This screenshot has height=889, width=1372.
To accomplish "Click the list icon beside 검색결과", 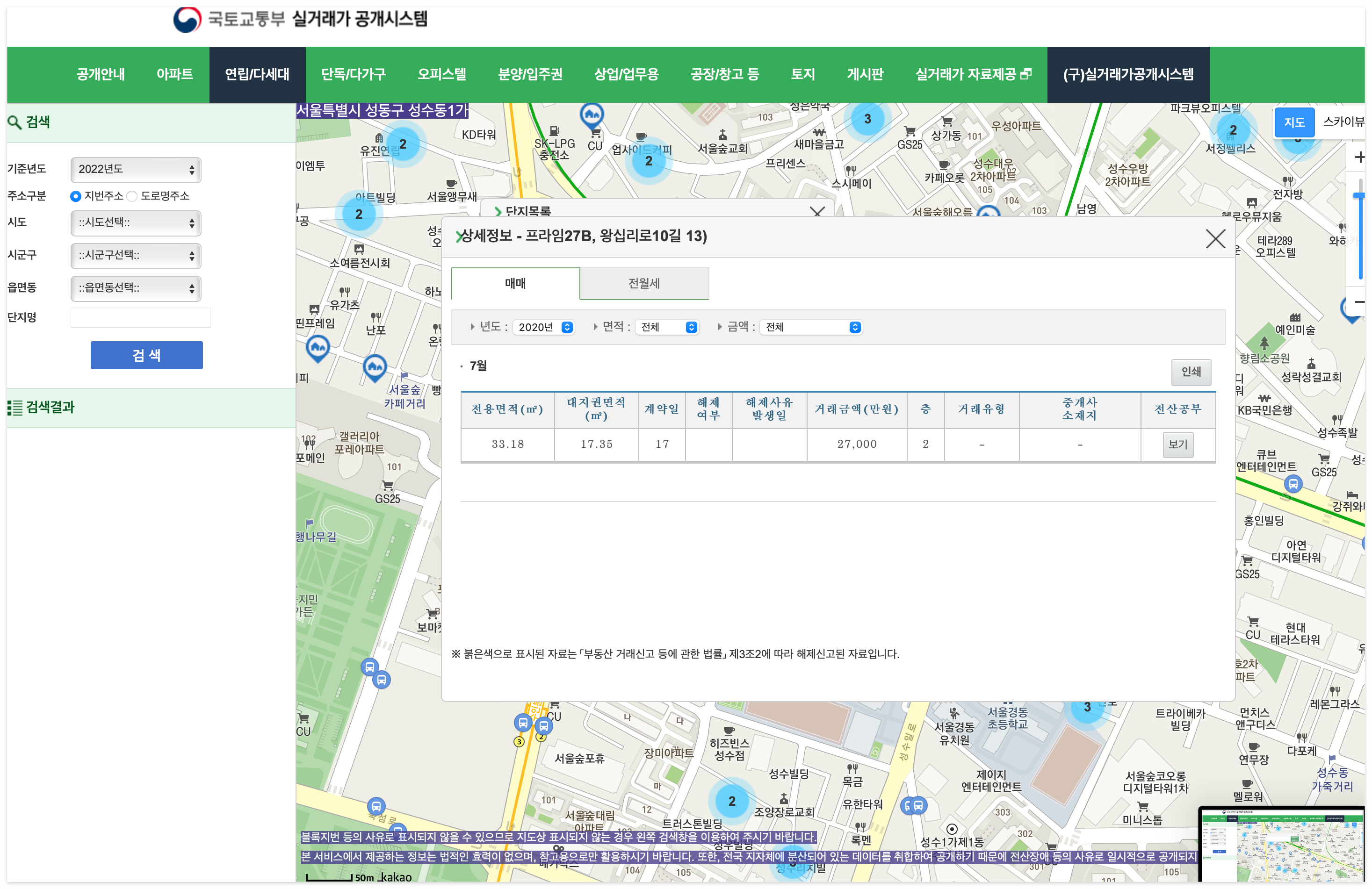I will (x=14, y=407).
